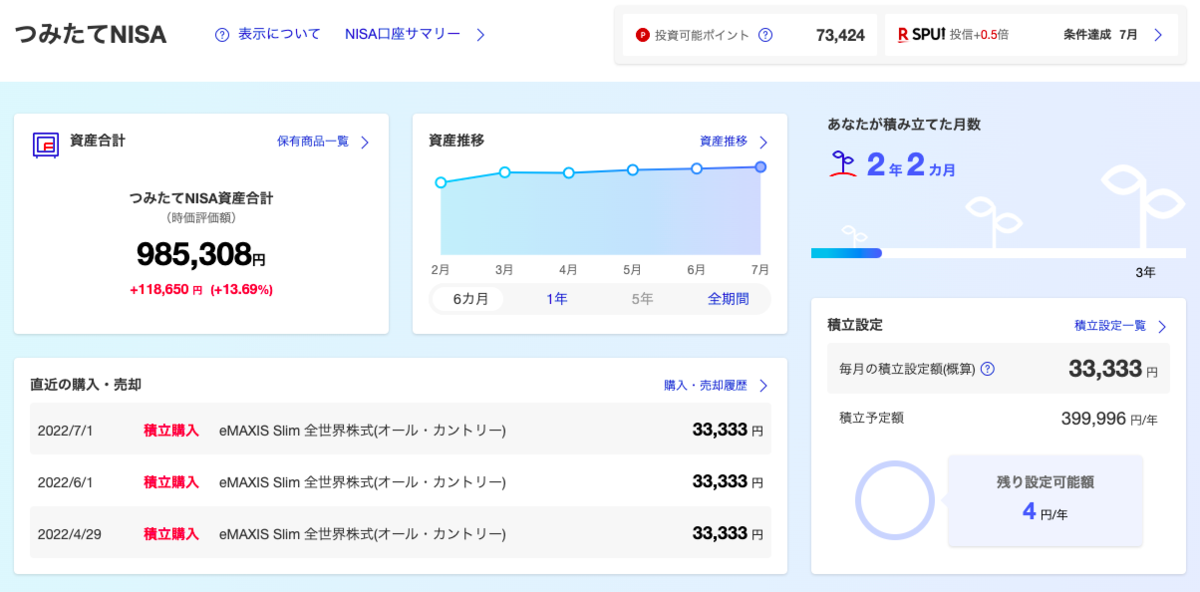Switch chart to 全期間 period

pyautogui.click(x=728, y=299)
